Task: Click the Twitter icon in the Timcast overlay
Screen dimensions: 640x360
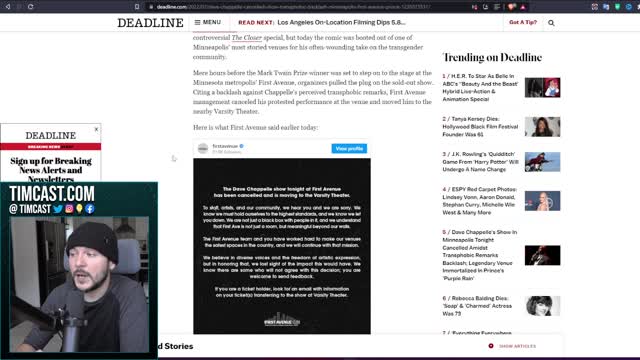Action: point(58,209)
